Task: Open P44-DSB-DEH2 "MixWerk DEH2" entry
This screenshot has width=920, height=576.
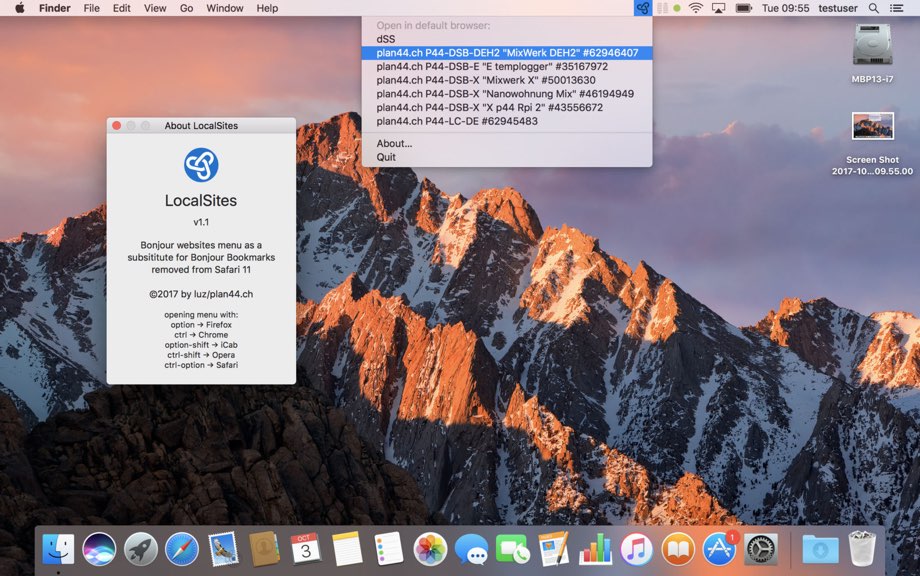Action: 507,53
